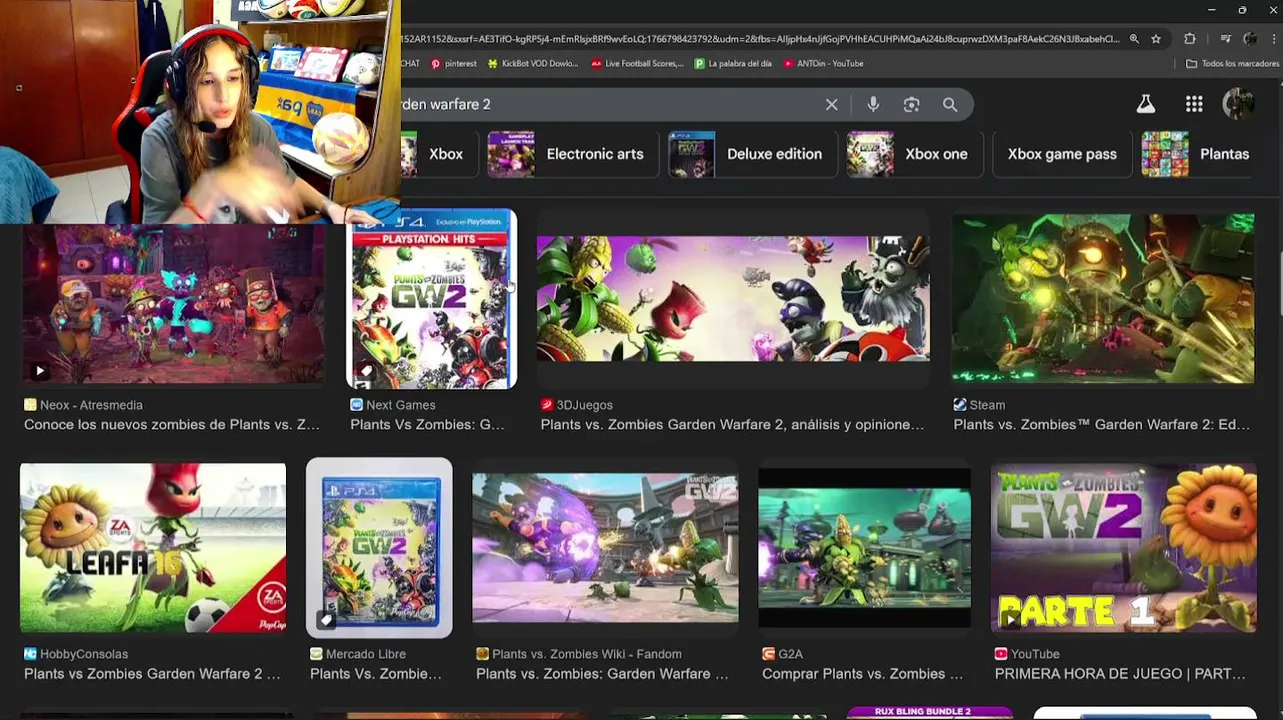Open the browser extensions puzzle icon
The height and width of the screenshot is (720, 1283).
pyautogui.click(x=1190, y=39)
